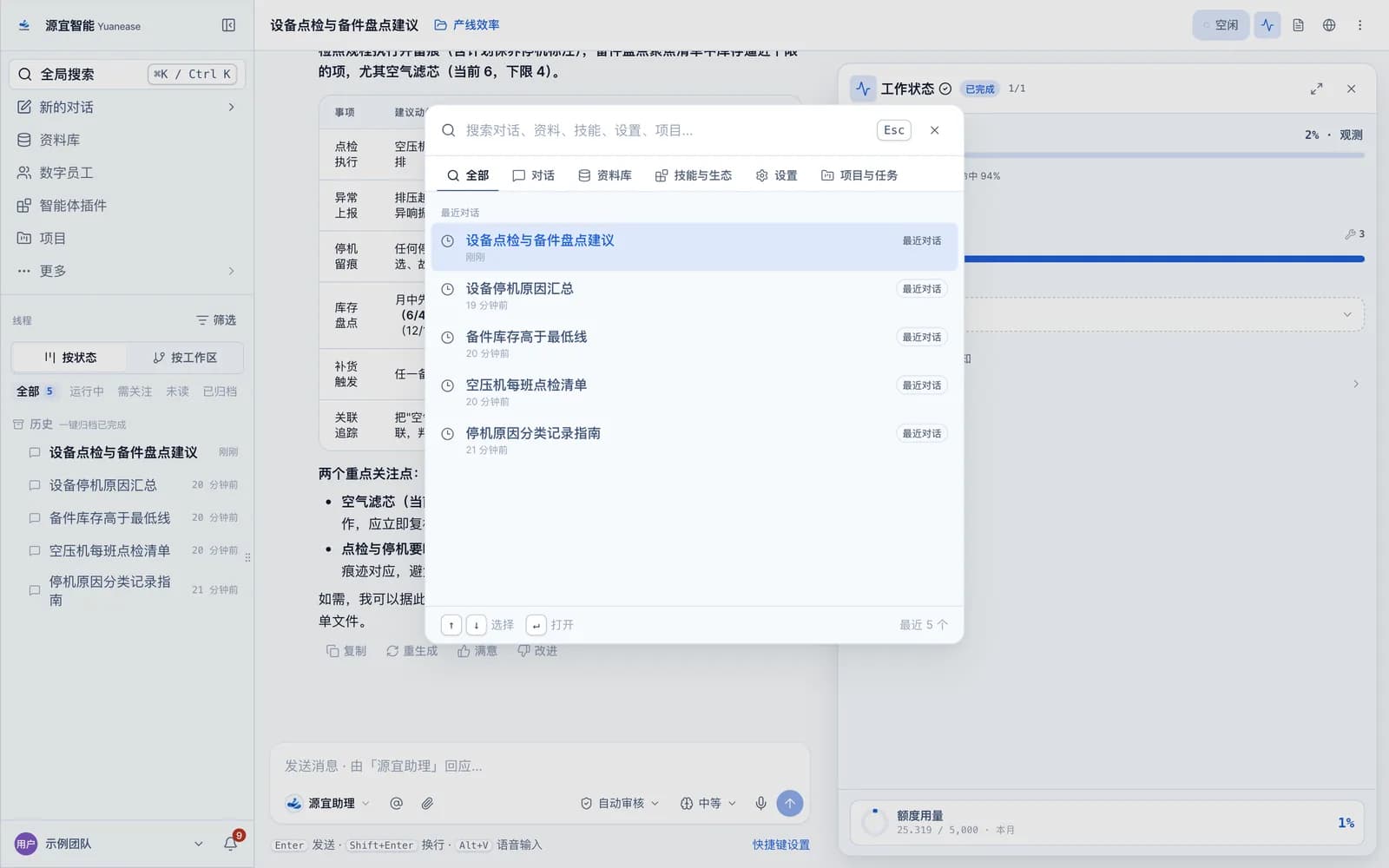This screenshot has width=1389, height=868.
Task: Expand the 工作状态 panel to fullscreen
Action: pos(1317,89)
